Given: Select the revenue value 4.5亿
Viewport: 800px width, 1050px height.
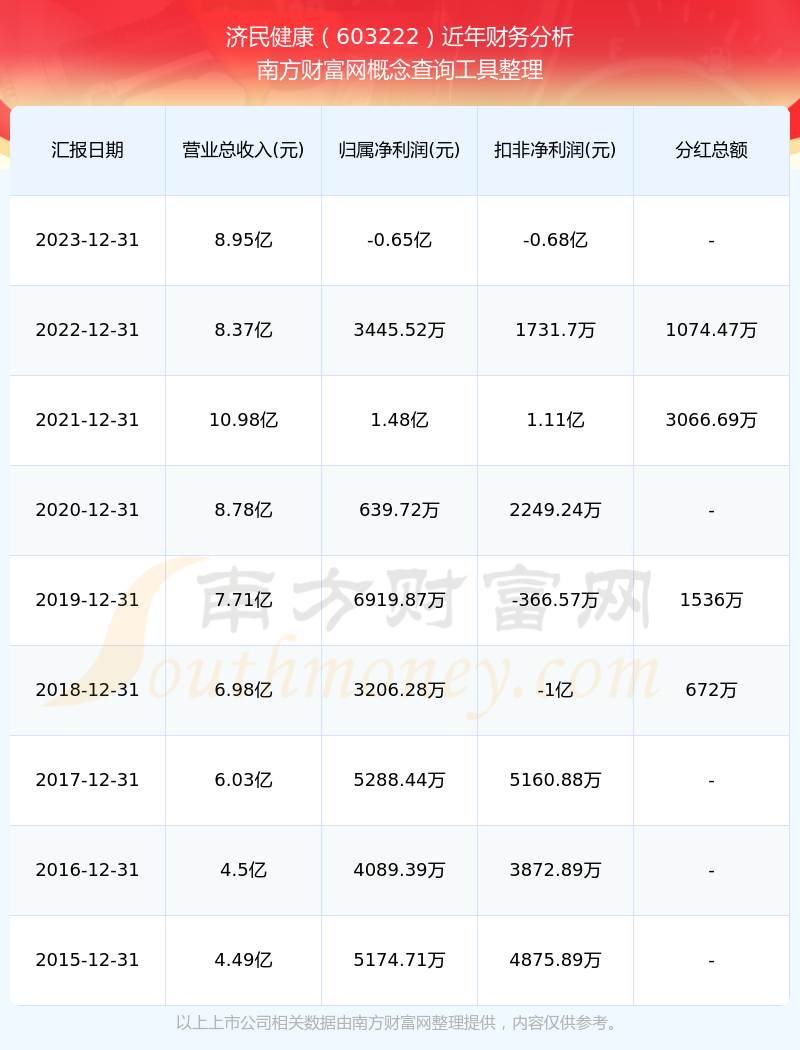Looking at the screenshot, I should click(x=244, y=870).
